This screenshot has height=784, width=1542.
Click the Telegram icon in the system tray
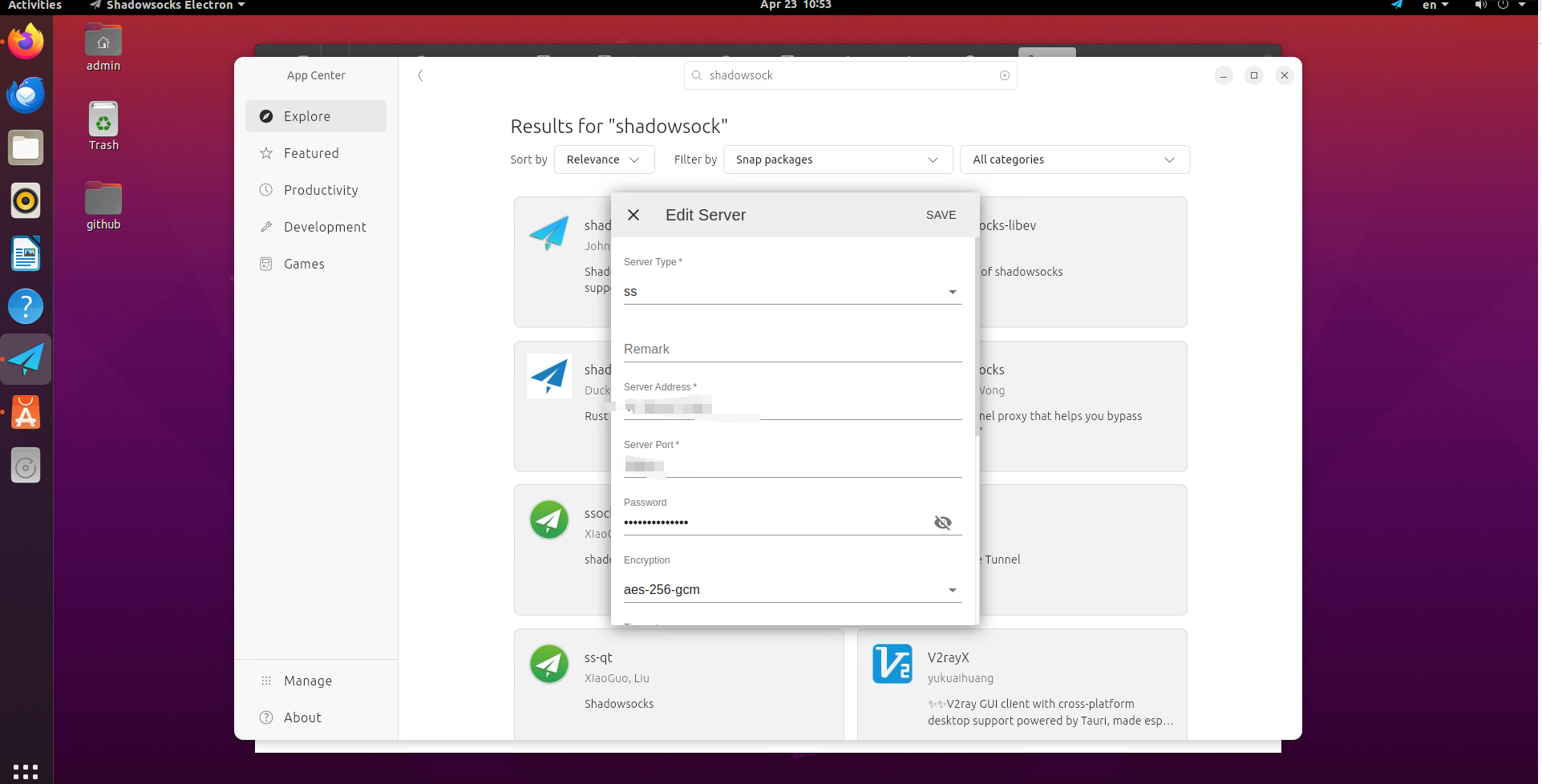[1396, 6]
